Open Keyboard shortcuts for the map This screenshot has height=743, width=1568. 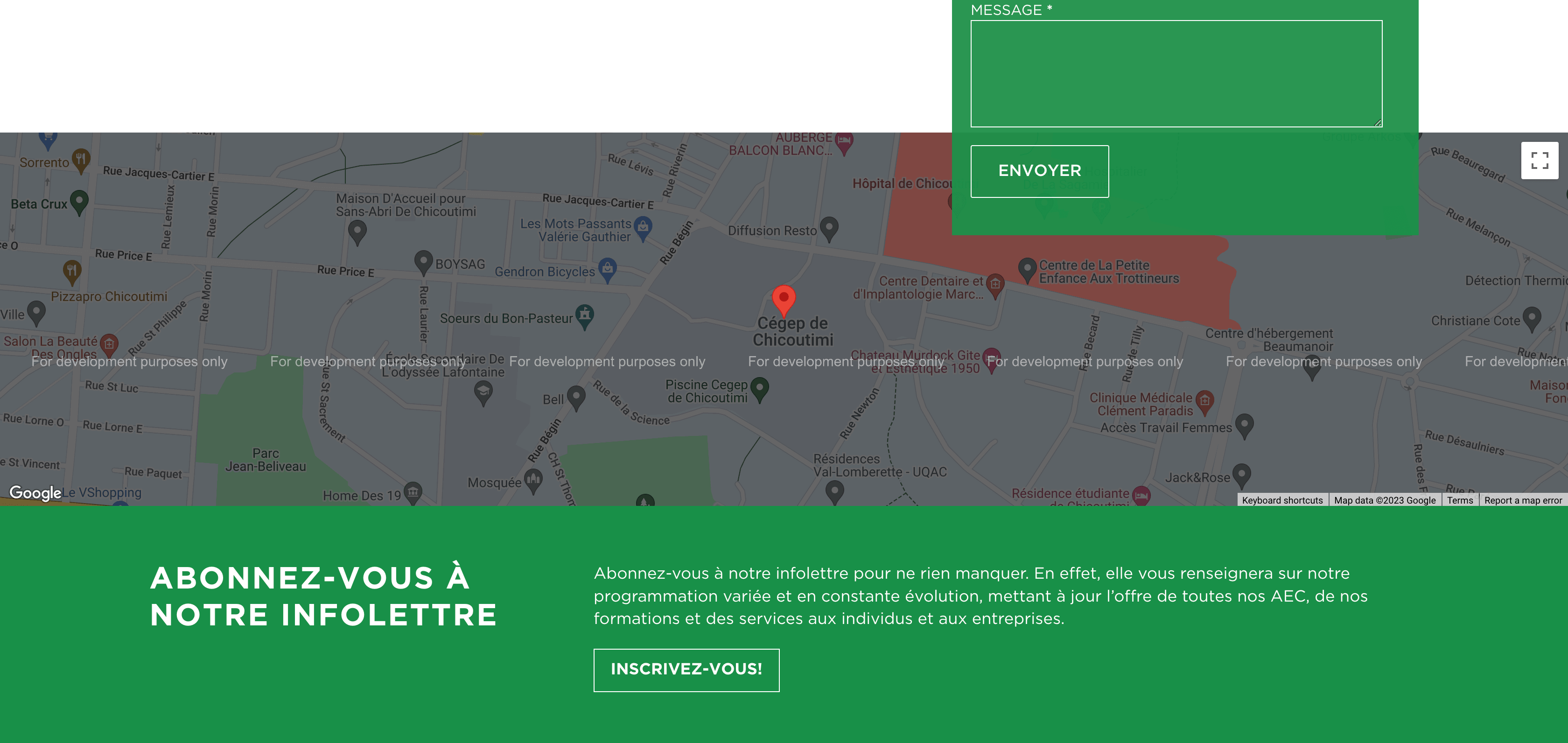(x=1282, y=500)
